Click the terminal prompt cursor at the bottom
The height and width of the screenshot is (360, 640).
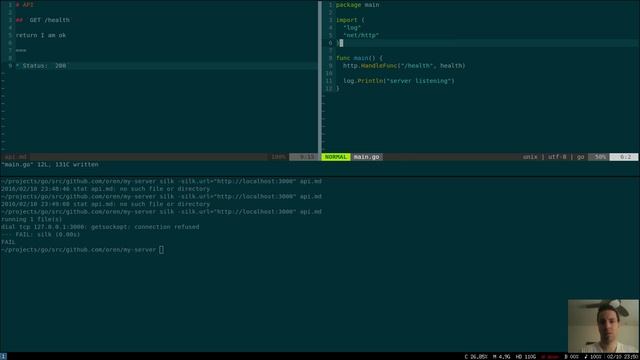(162, 250)
